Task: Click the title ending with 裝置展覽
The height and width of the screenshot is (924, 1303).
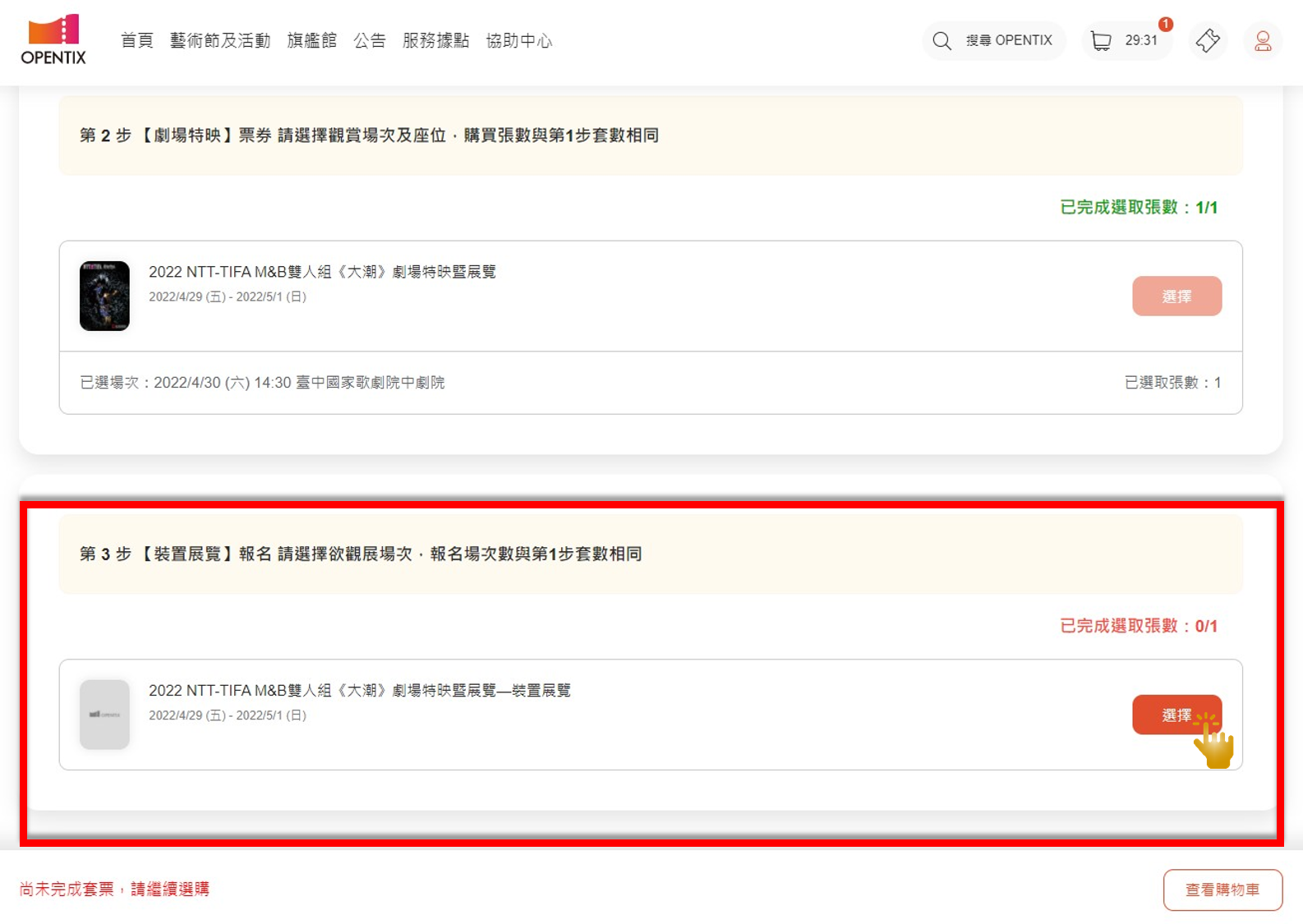Action: tap(360, 691)
